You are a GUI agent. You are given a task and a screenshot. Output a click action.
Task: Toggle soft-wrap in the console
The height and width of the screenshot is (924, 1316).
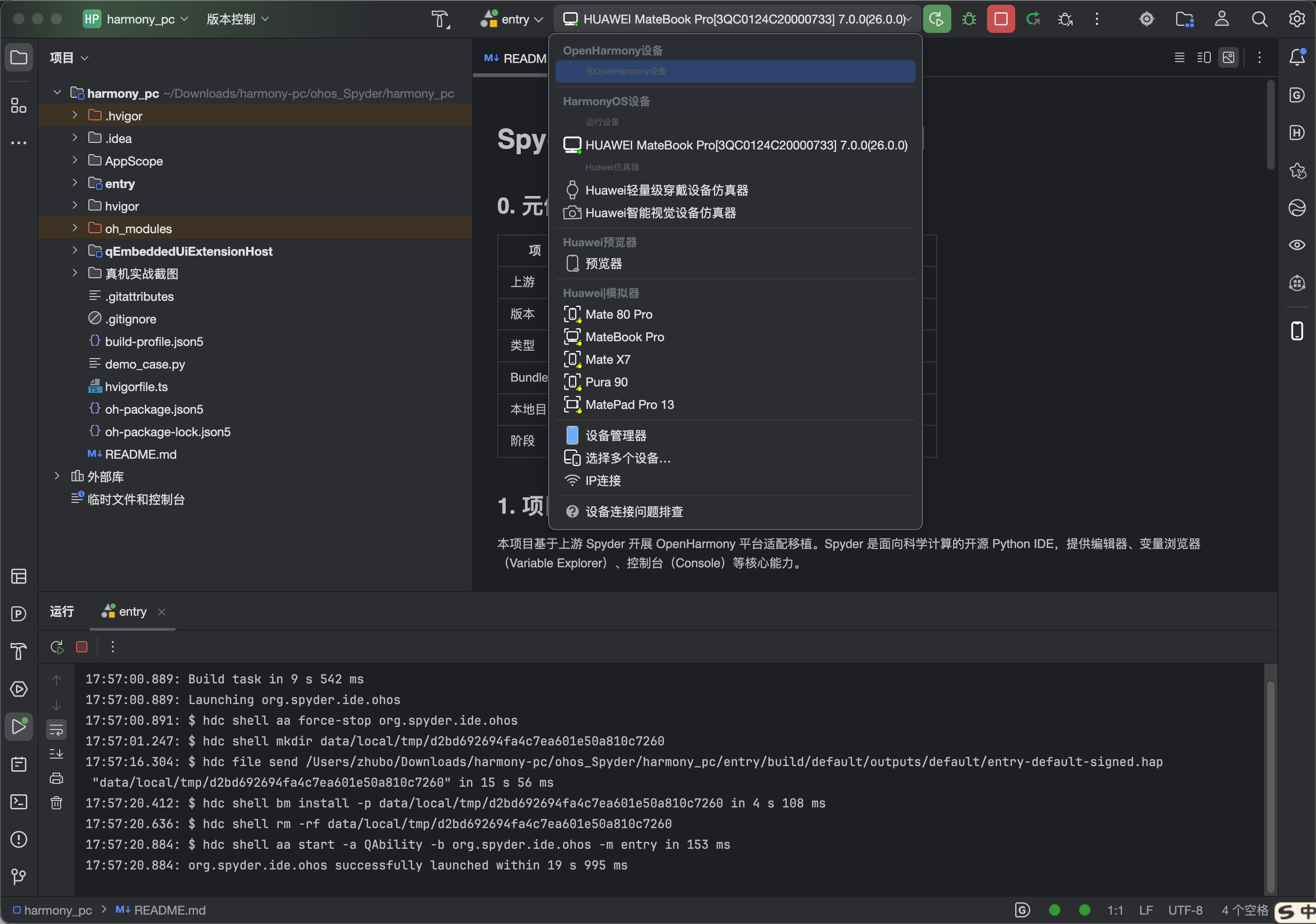[56, 730]
